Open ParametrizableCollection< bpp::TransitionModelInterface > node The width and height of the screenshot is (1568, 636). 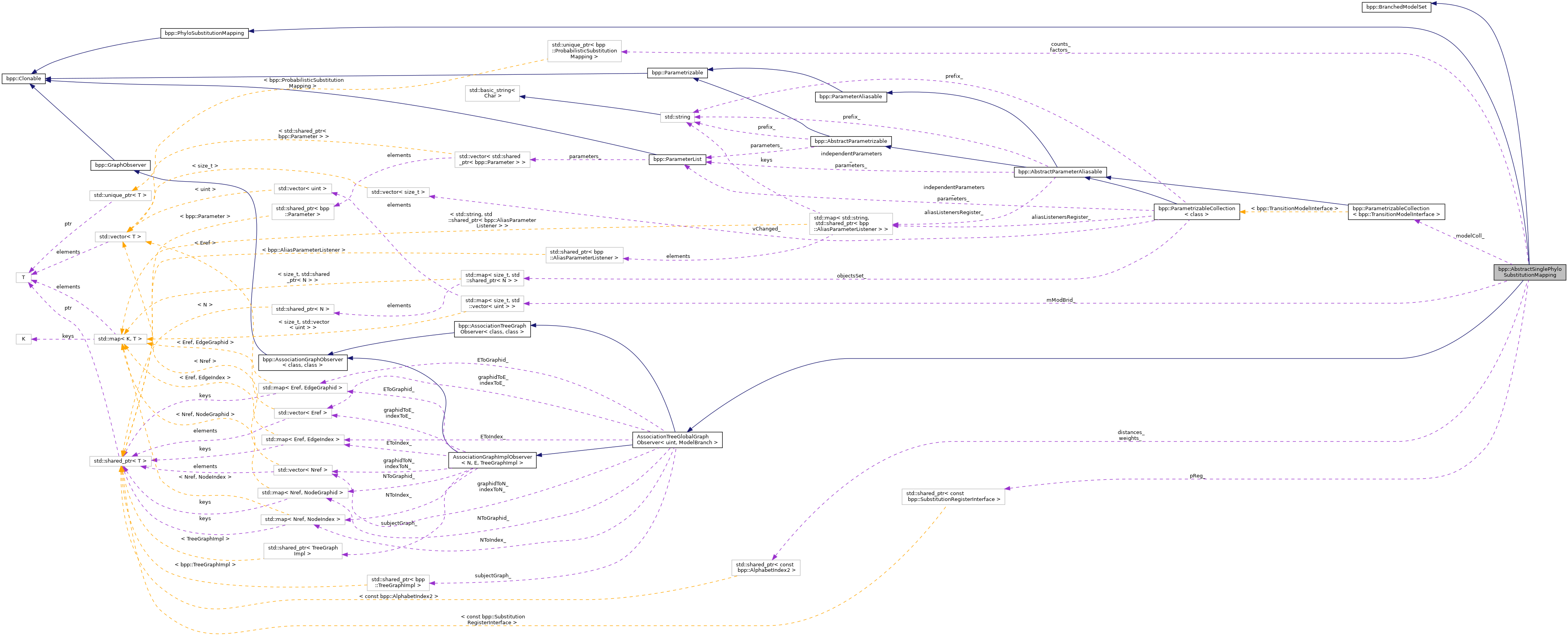click(x=1396, y=211)
